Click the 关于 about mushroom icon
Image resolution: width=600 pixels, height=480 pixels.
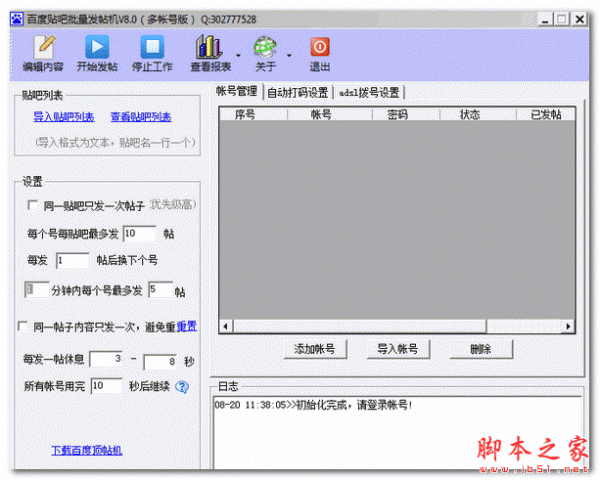pos(265,53)
